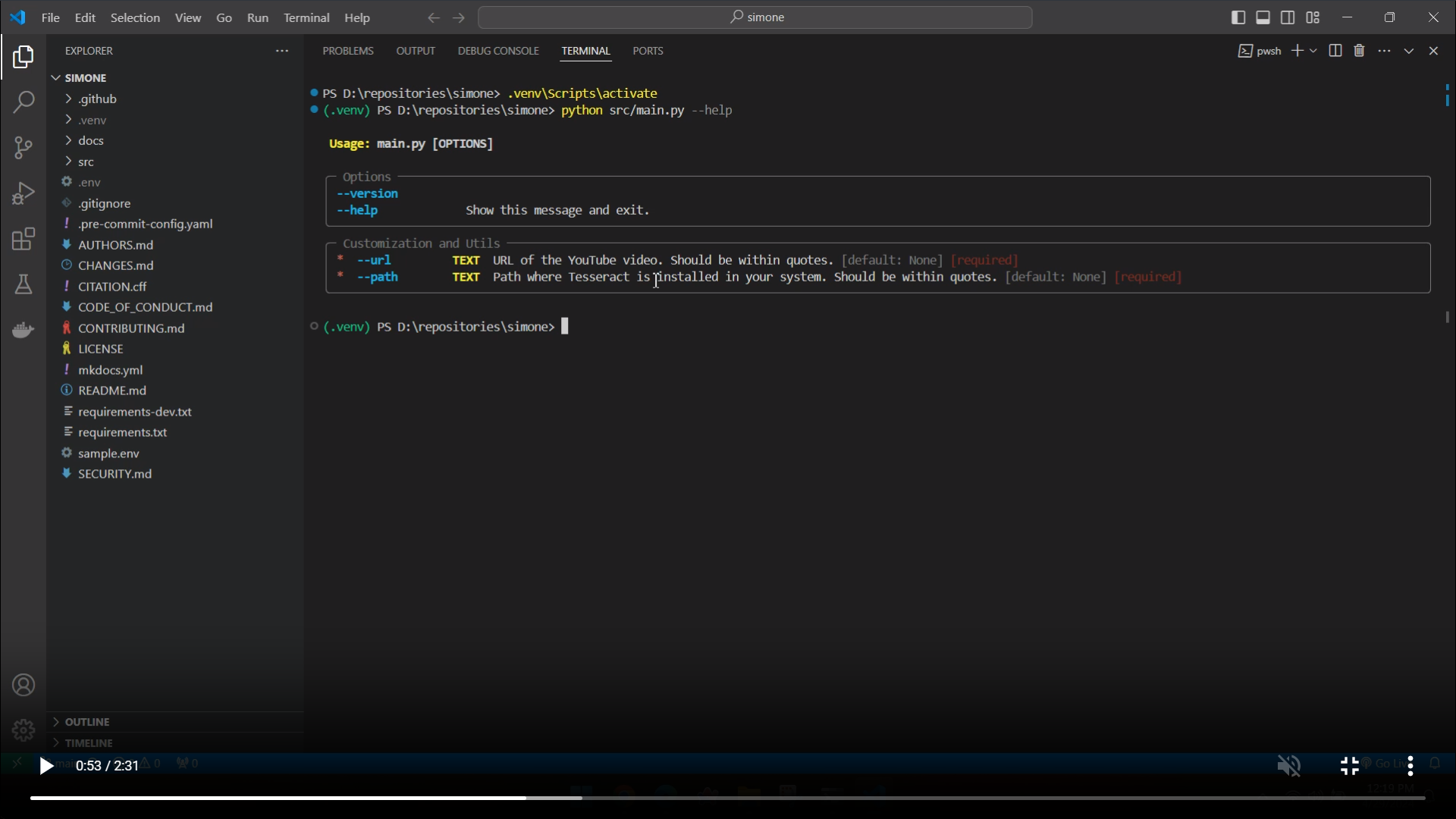The width and height of the screenshot is (1456, 819).
Task: Split the terminal pane
Action: pyautogui.click(x=1335, y=51)
